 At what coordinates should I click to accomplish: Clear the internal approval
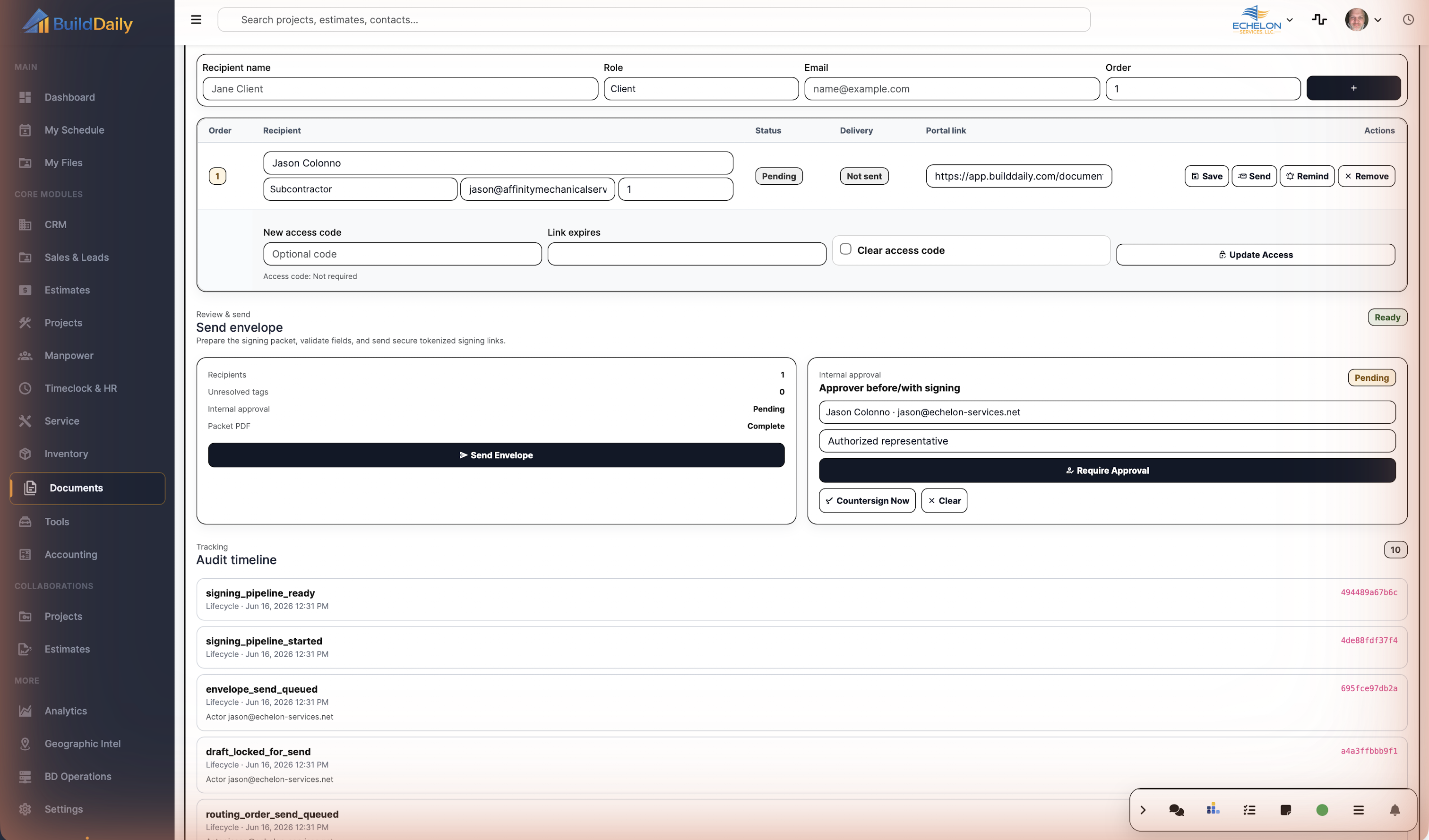click(x=944, y=500)
